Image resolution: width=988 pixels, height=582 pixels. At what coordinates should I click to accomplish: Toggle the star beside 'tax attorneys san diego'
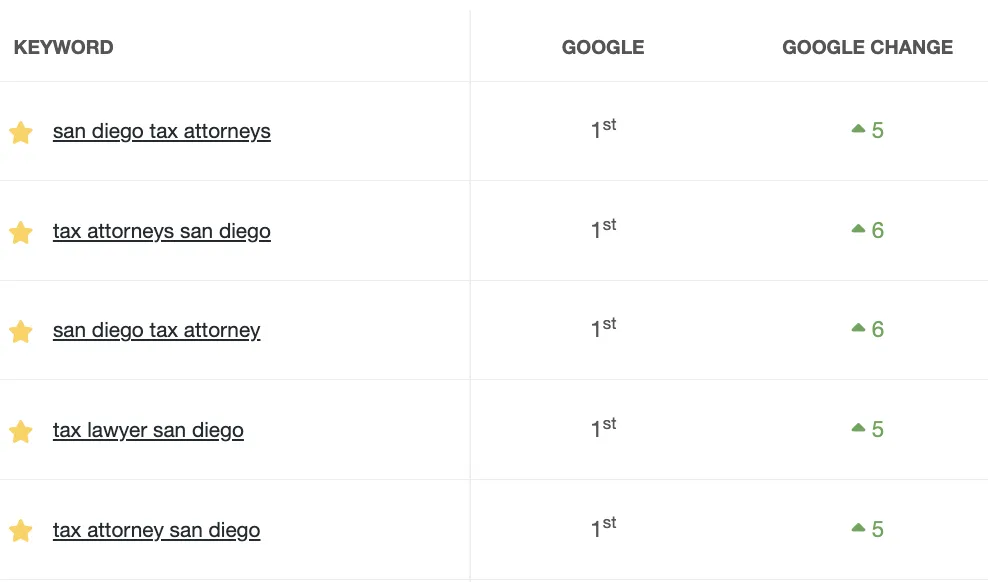click(21, 232)
